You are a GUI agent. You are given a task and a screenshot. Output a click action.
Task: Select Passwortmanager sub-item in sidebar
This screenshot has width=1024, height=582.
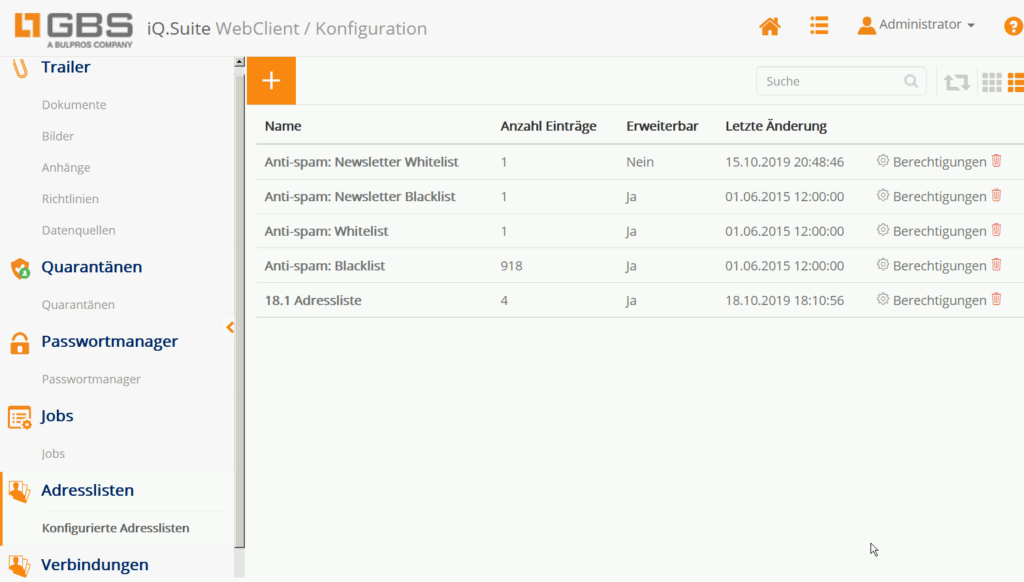coord(91,379)
